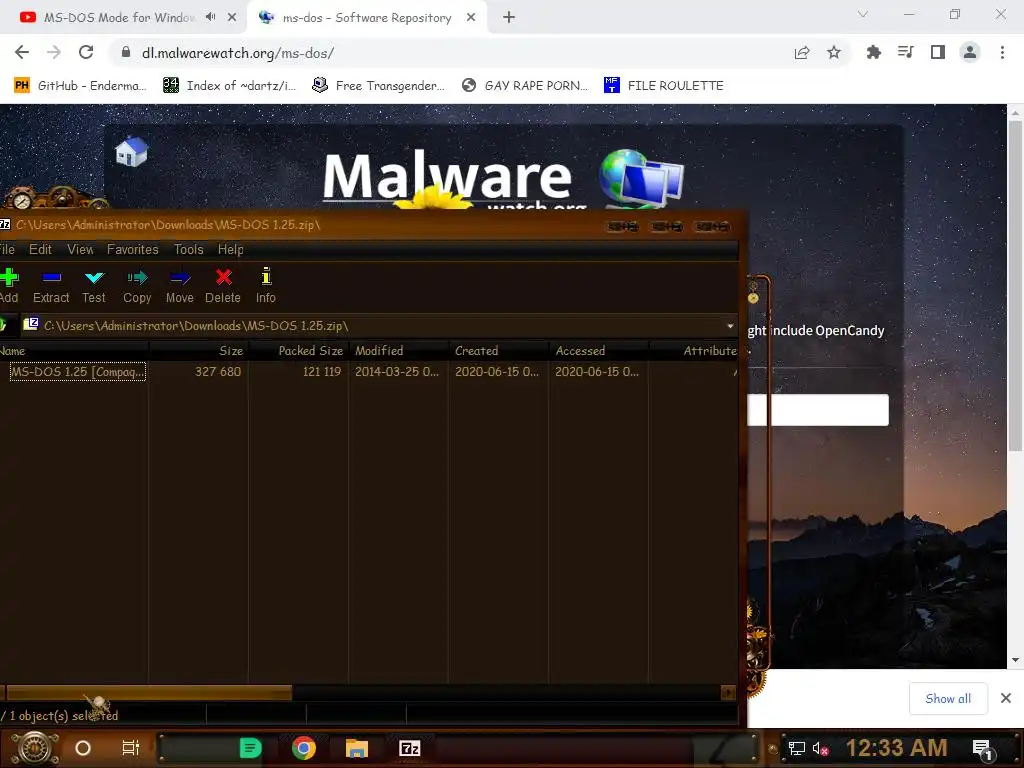Sort by the Size column header
The height and width of the screenshot is (768, 1024).
pos(199,351)
